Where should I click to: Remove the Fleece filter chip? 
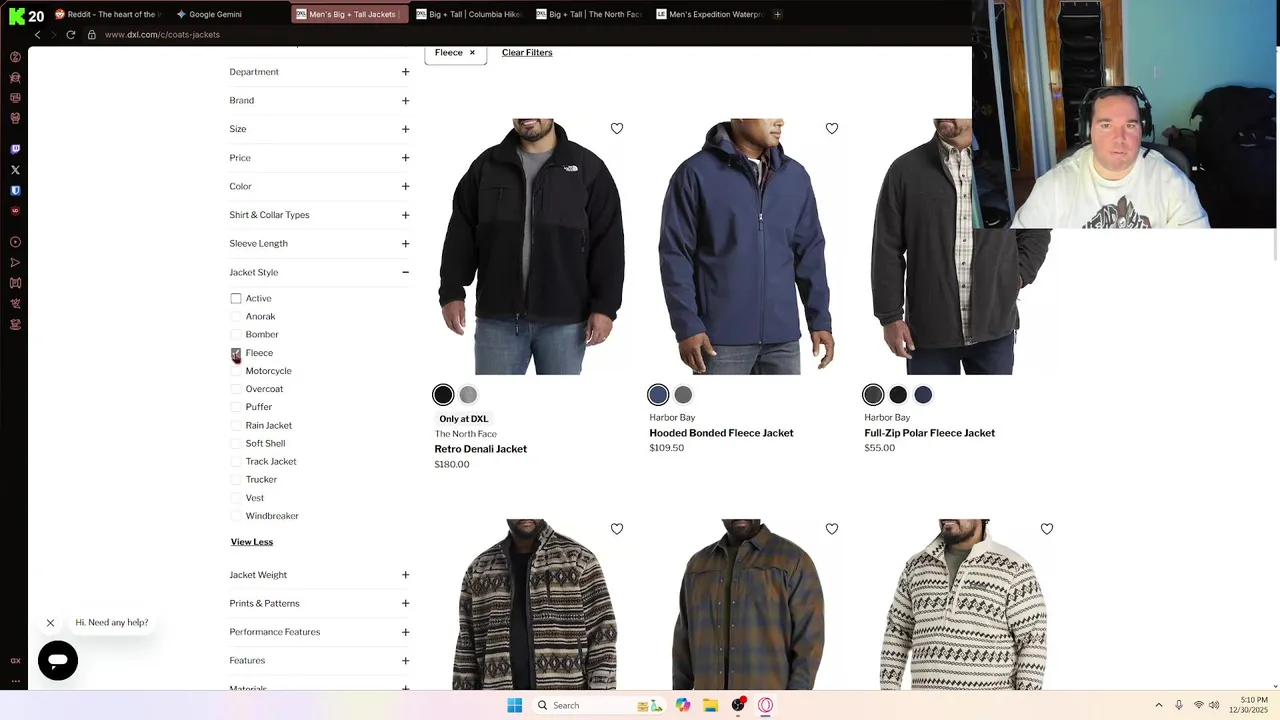(472, 53)
